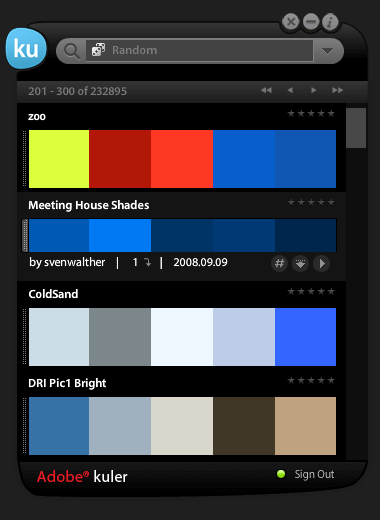Click the hash icon for Meeting House Shades
Screen dimensions: 380x520
(x=279, y=263)
